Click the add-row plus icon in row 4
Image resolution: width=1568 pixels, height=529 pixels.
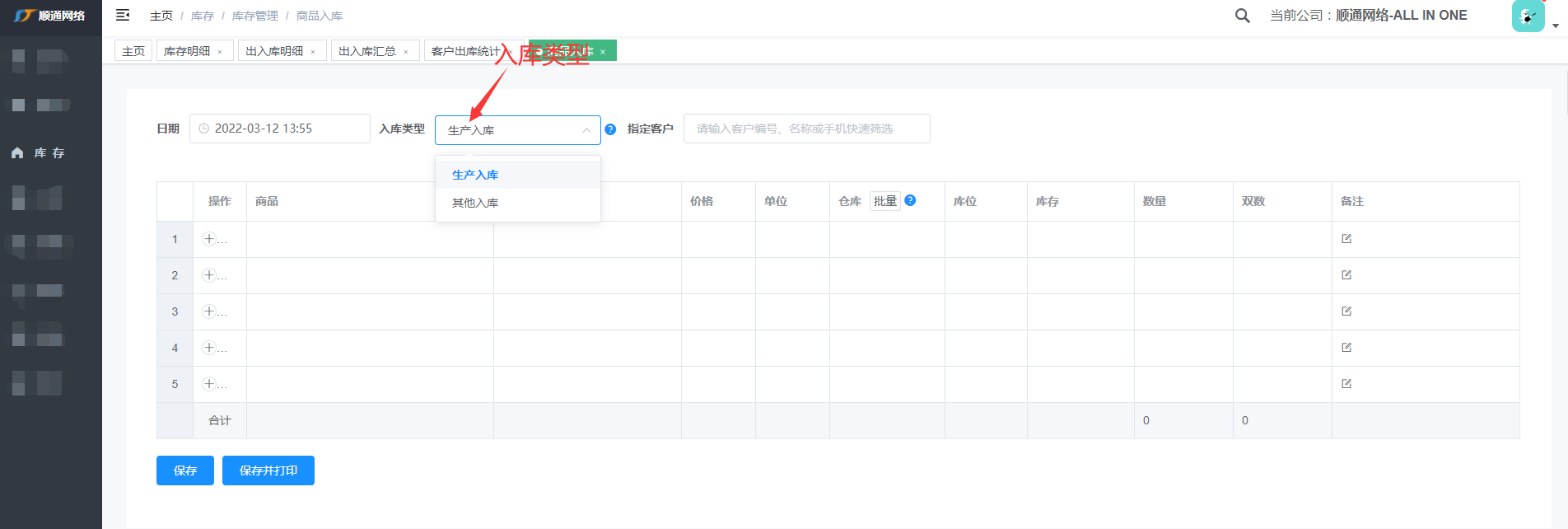209,348
